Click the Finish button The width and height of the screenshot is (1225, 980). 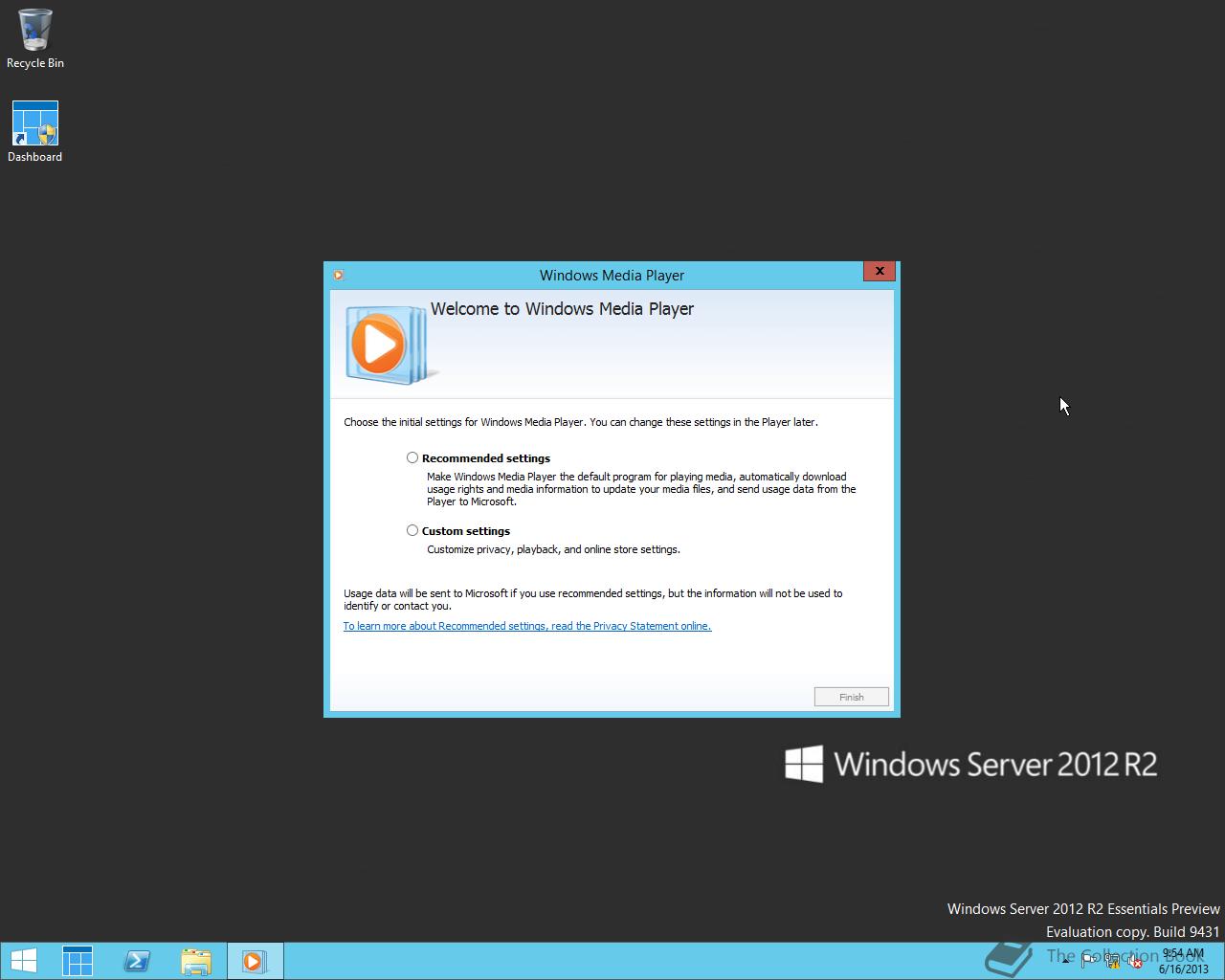[852, 697]
